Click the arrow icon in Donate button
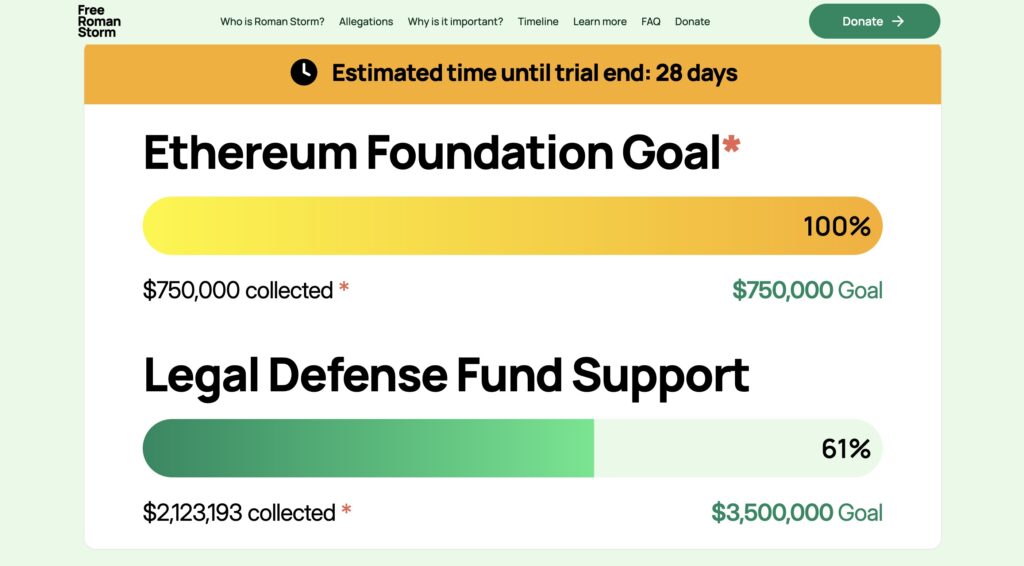Image resolution: width=1024 pixels, height=566 pixels. click(x=898, y=21)
